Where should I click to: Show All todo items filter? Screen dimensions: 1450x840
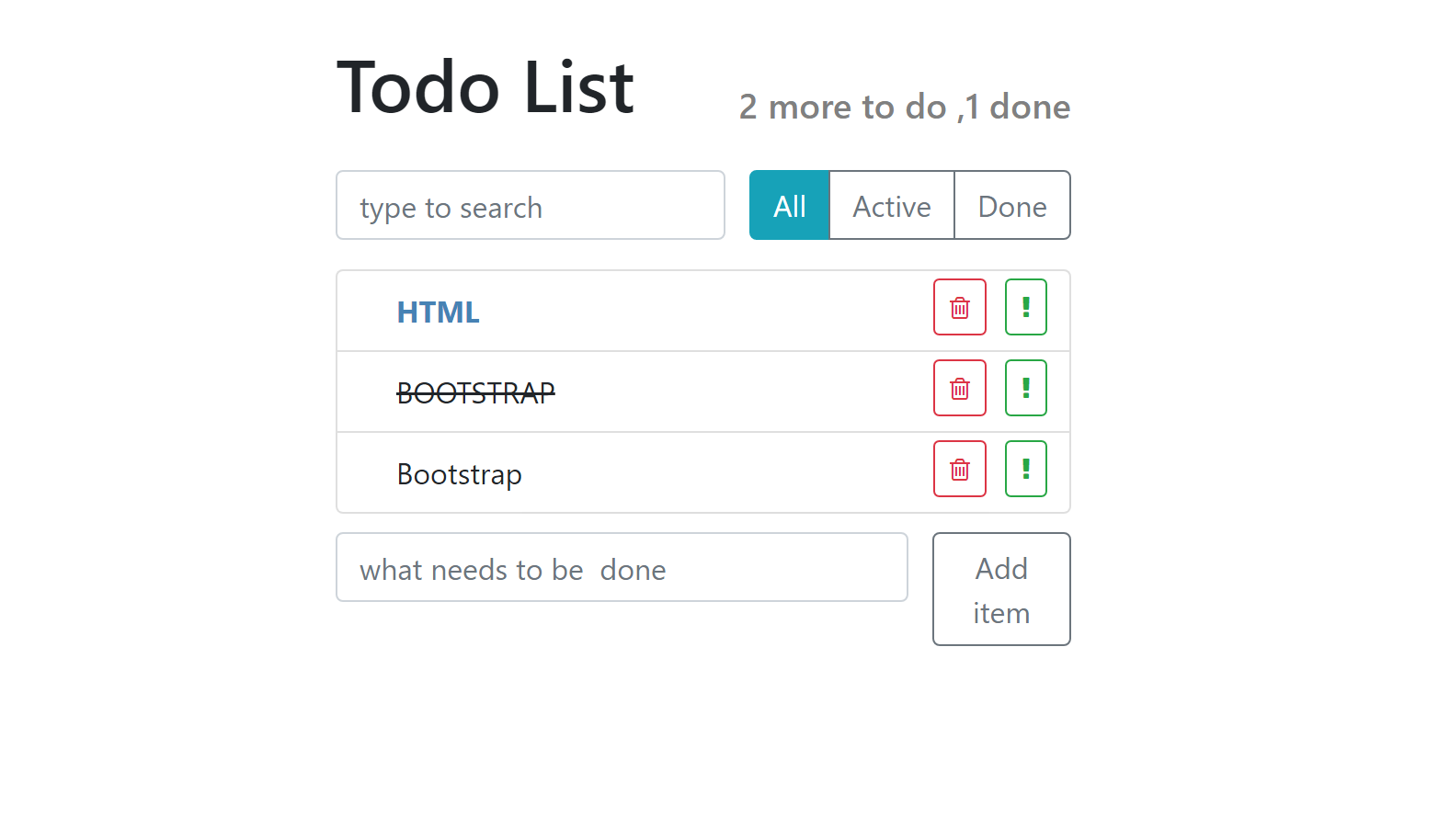(789, 206)
